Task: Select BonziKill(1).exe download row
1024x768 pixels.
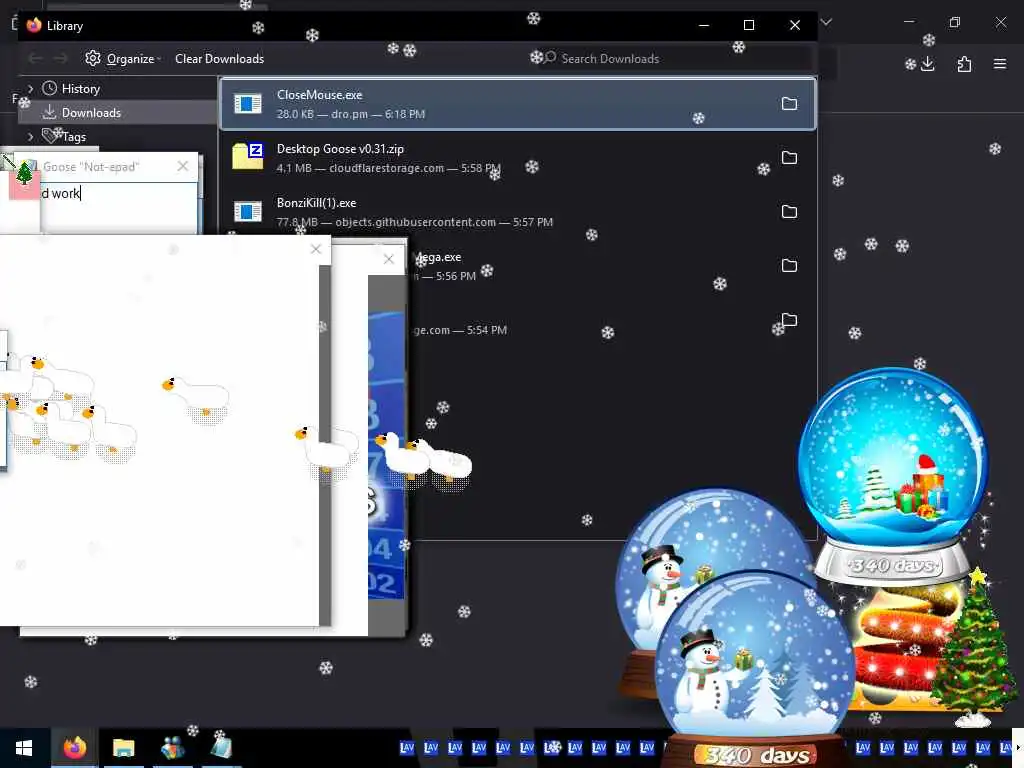Action: coord(518,212)
